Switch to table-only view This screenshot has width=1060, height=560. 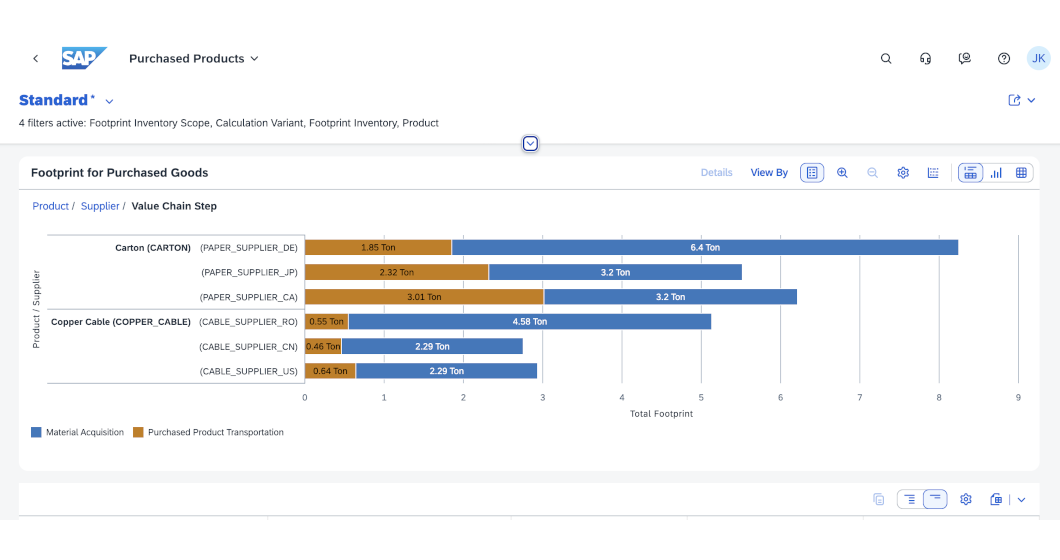(1022, 173)
